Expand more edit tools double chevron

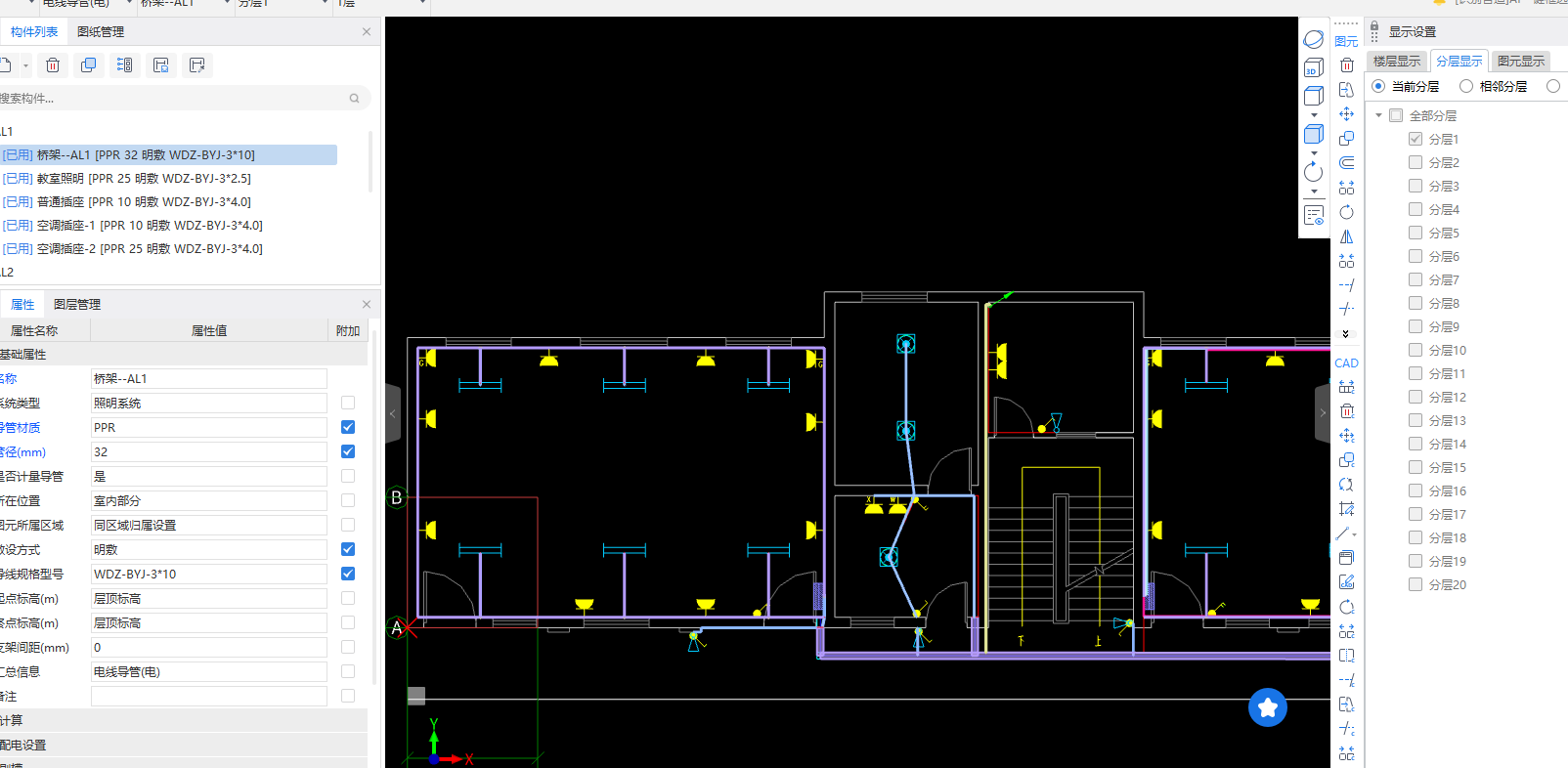[x=1346, y=334]
